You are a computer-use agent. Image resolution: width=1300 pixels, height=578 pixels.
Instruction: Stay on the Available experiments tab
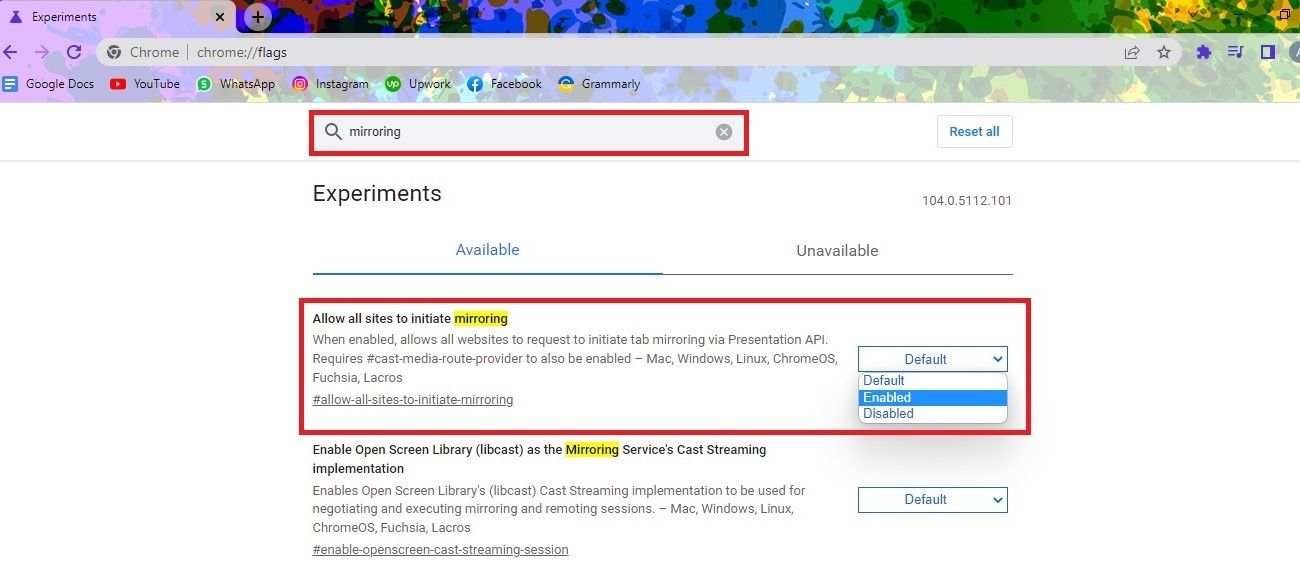(x=487, y=250)
